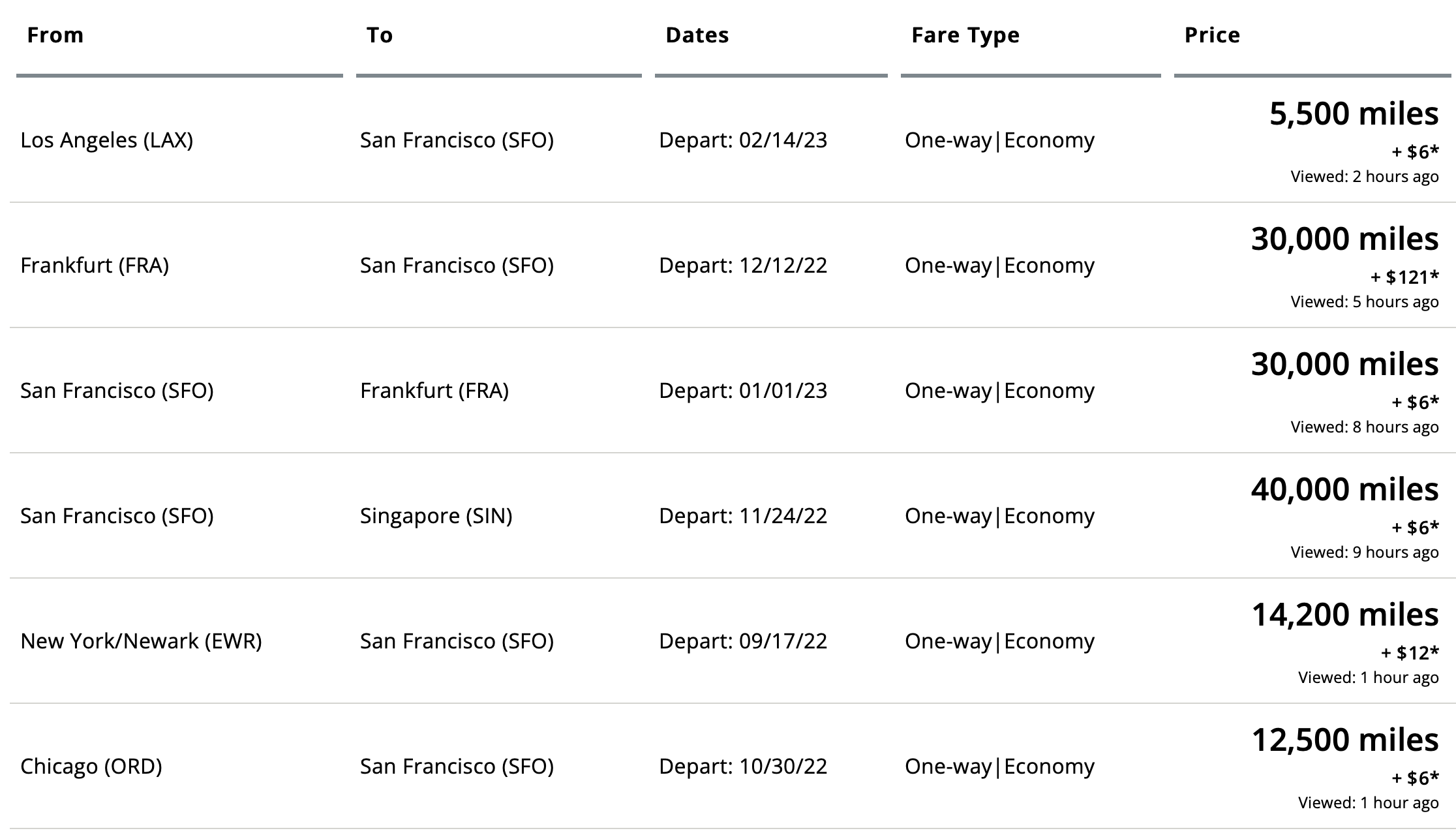Select Frankfurt (FRA) origin flight row
Image resolution: width=1456 pixels, height=835 pixels.
tap(733, 266)
